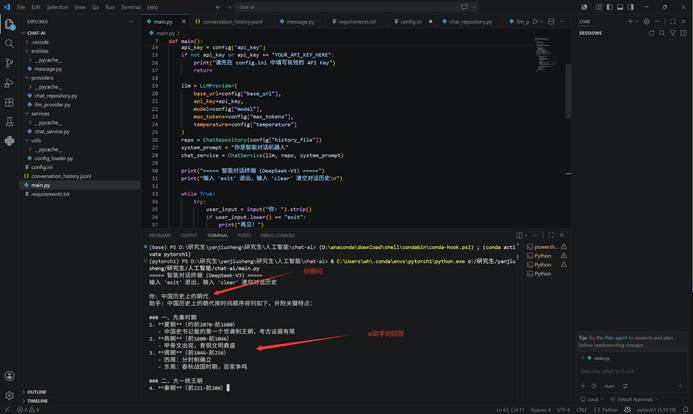Start a new chat with the plus icon
This screenshot has width=693, height=414.
630,21
